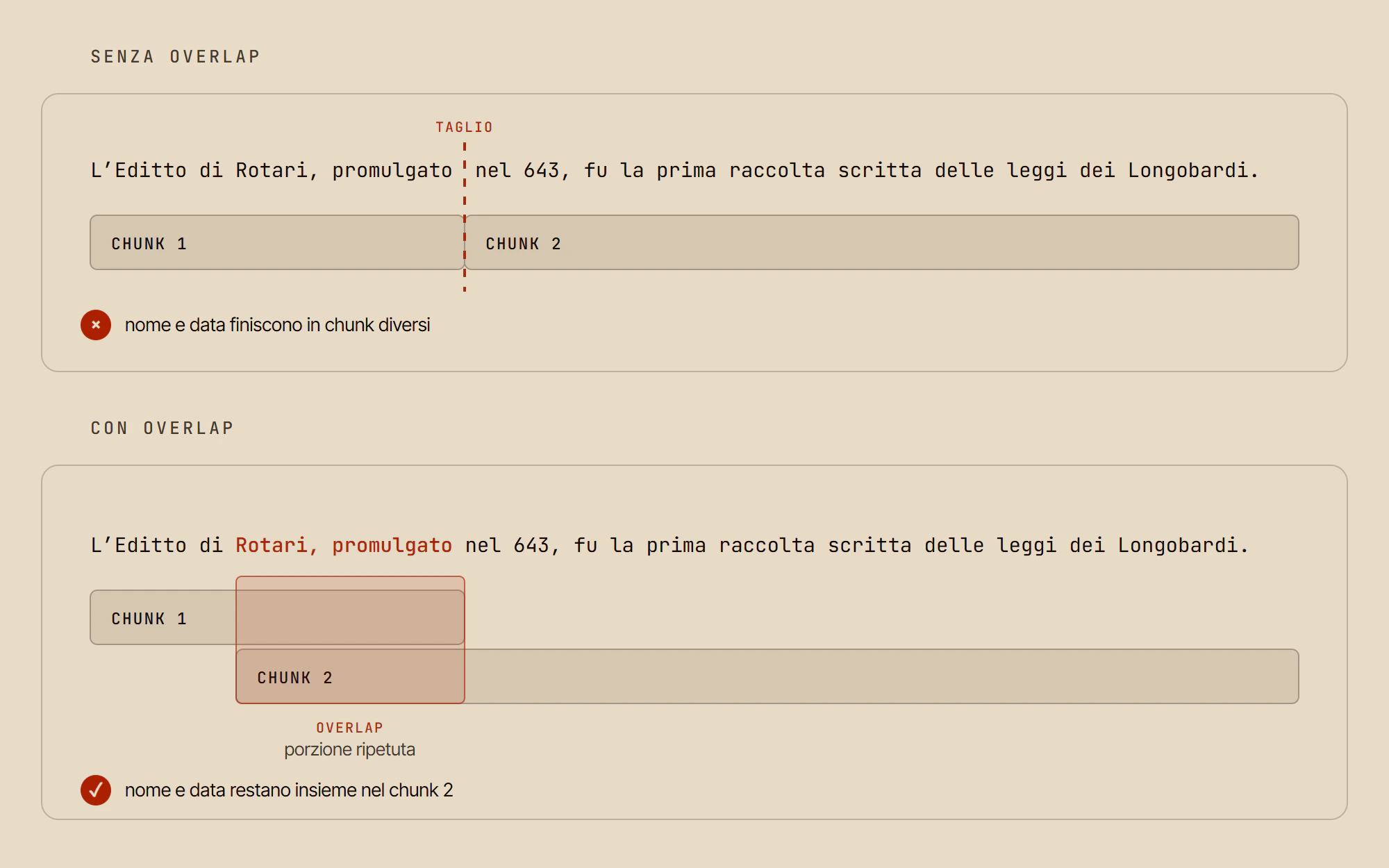This screenshot has height=868, width=1389.
Task: Click the red highlighted 'Rotari, promulgato' text
Action: click(344, 545)
